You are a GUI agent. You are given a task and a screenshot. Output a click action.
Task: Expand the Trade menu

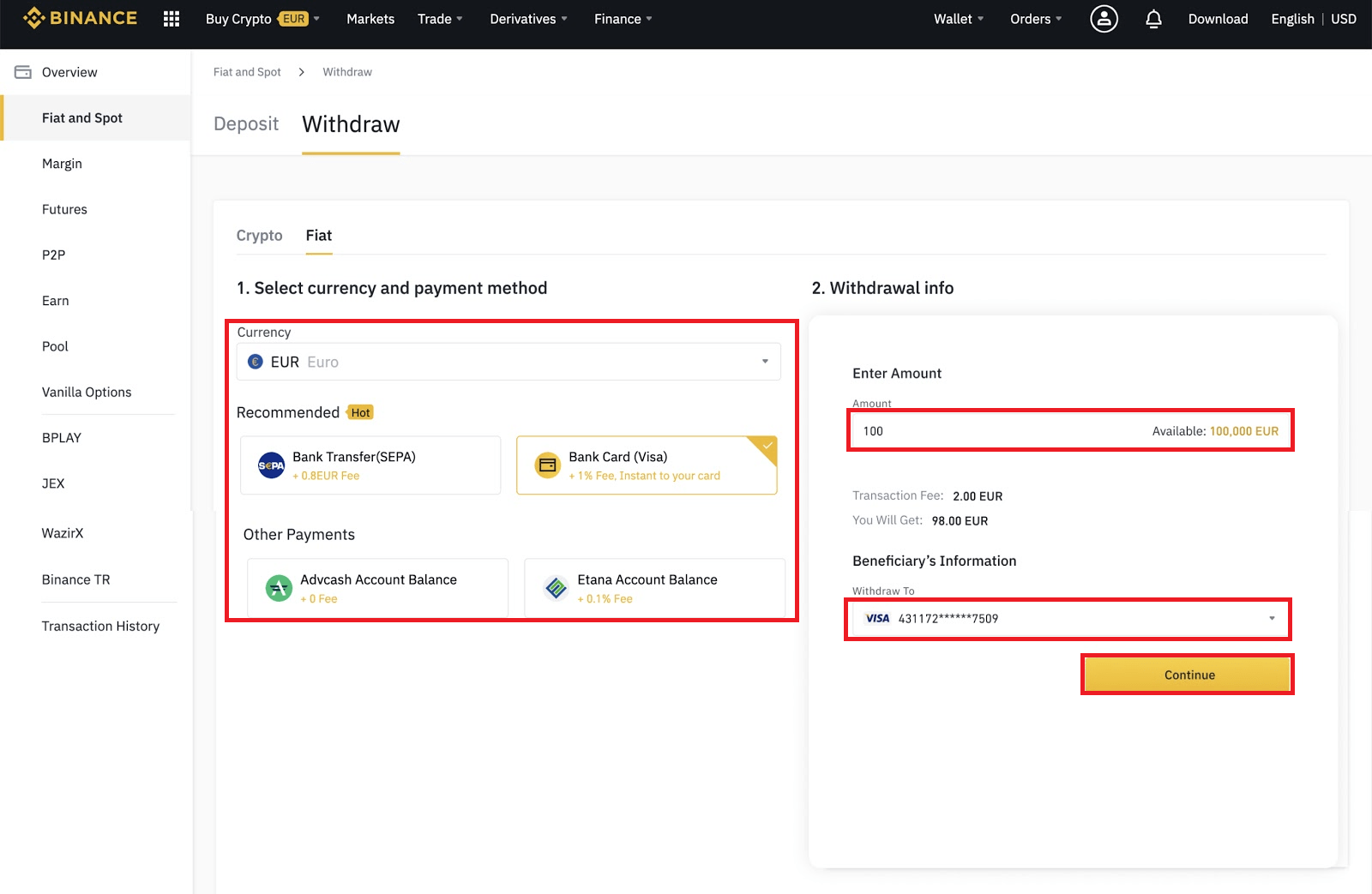point(440,19)
